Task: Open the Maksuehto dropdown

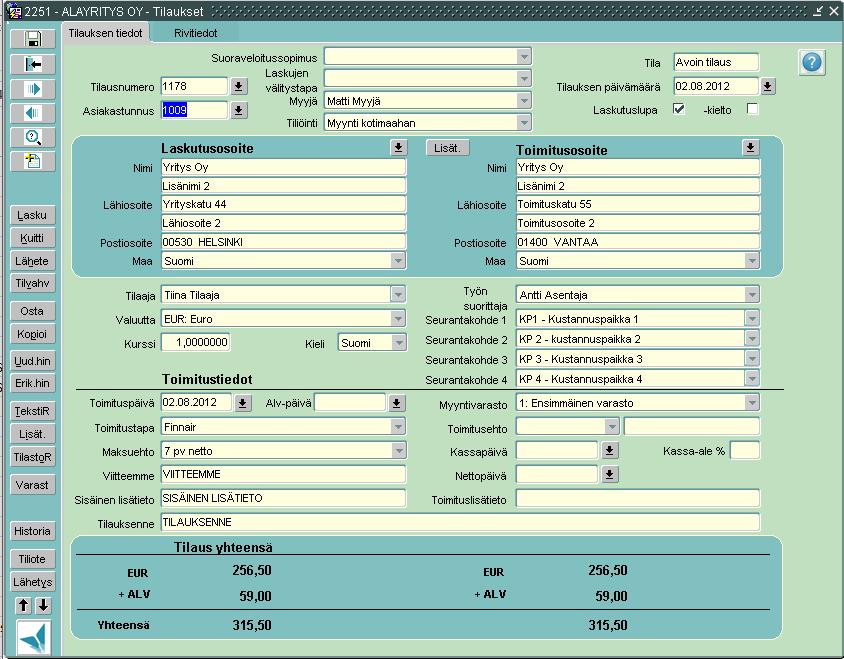Action: click(399, 451)
